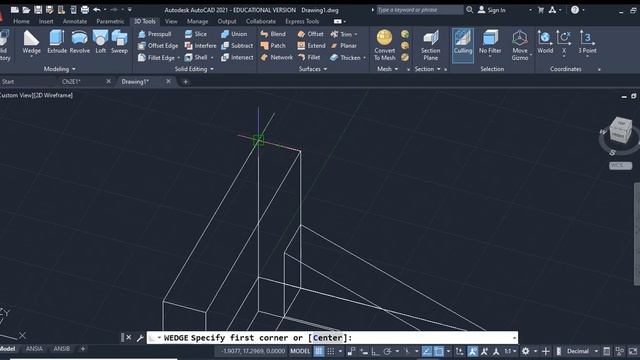
Task: Open the workspace gear dropdown
Action: 535,351
